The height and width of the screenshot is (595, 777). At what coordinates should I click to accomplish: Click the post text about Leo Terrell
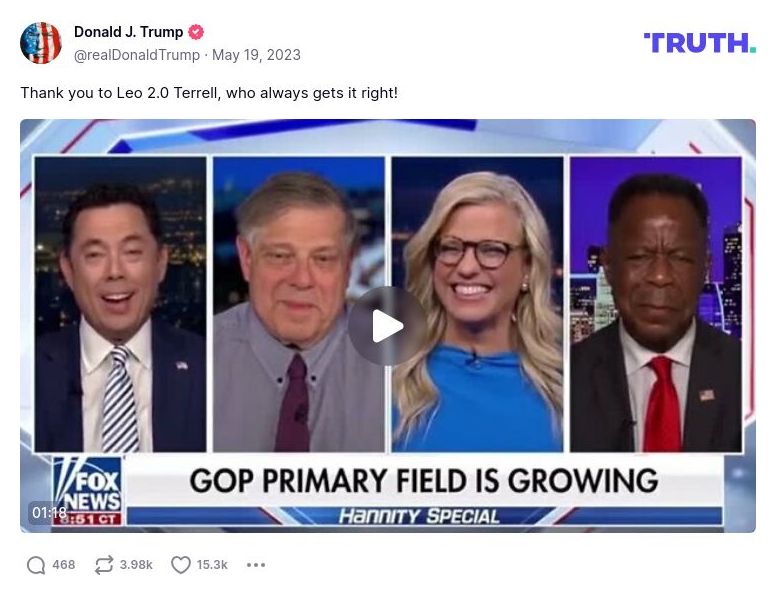pyautogui.click(x=209, y=93)
